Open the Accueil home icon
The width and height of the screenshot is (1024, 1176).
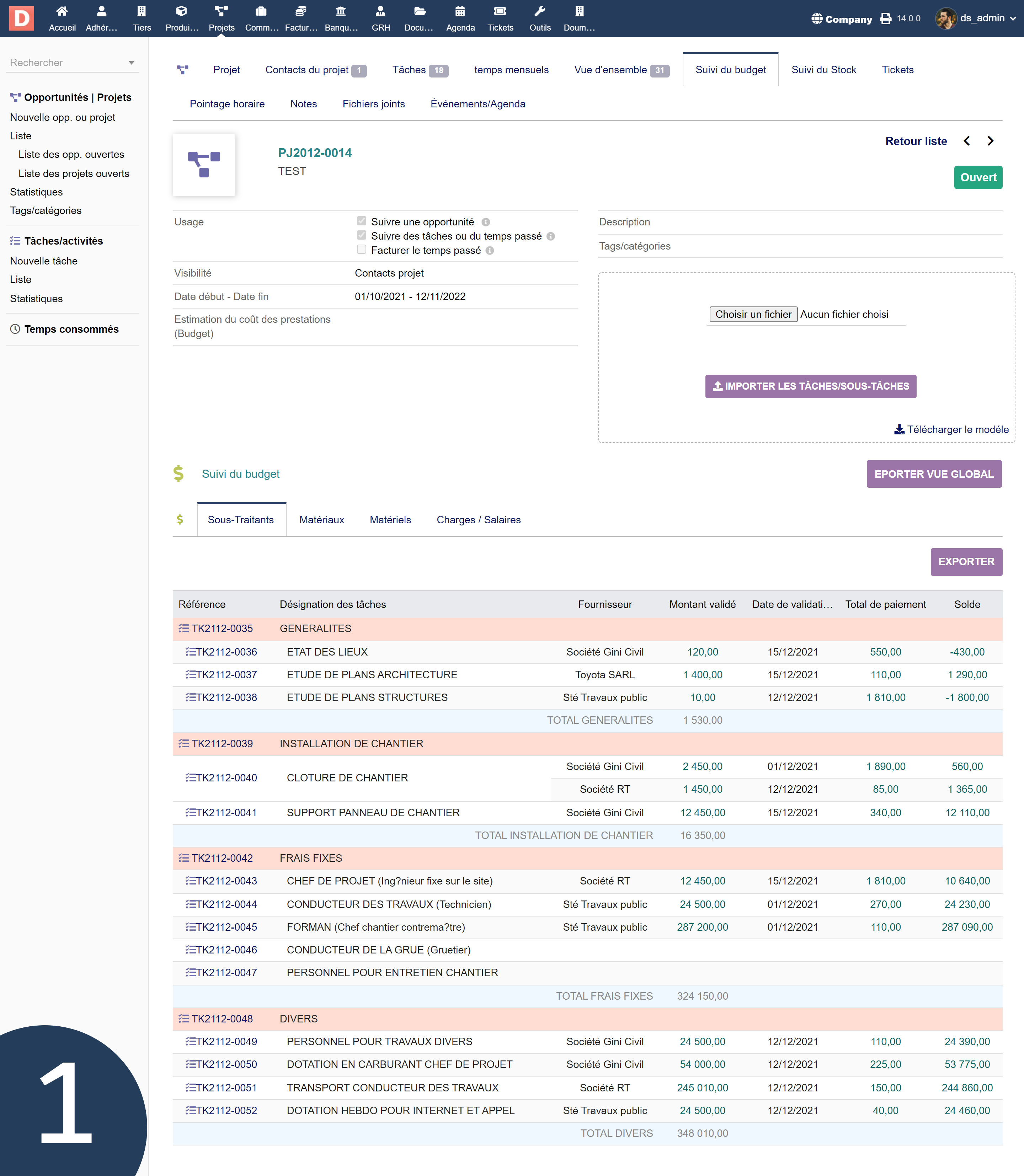tap(62, 11)
